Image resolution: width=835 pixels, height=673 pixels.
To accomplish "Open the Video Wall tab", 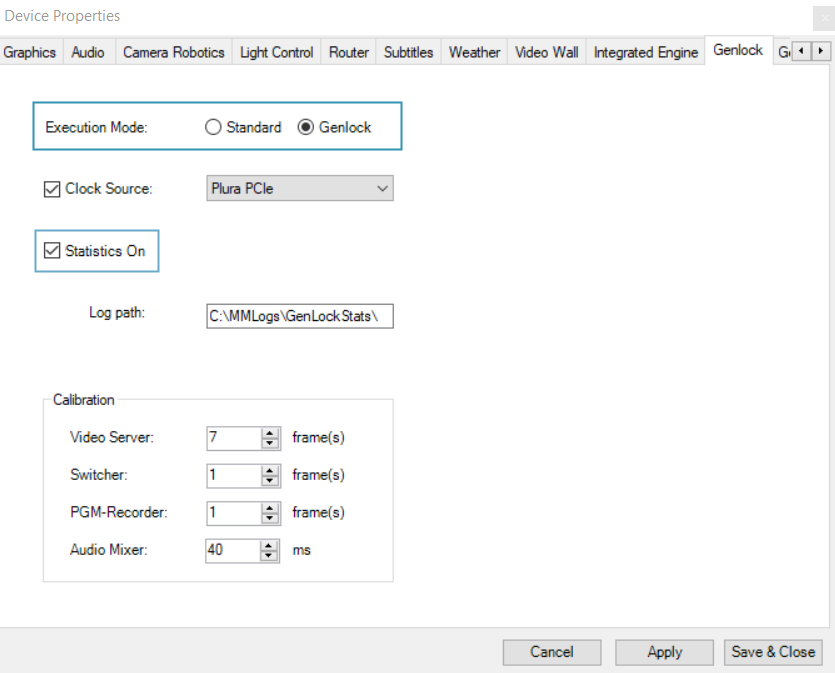I will tap(546, 52).
